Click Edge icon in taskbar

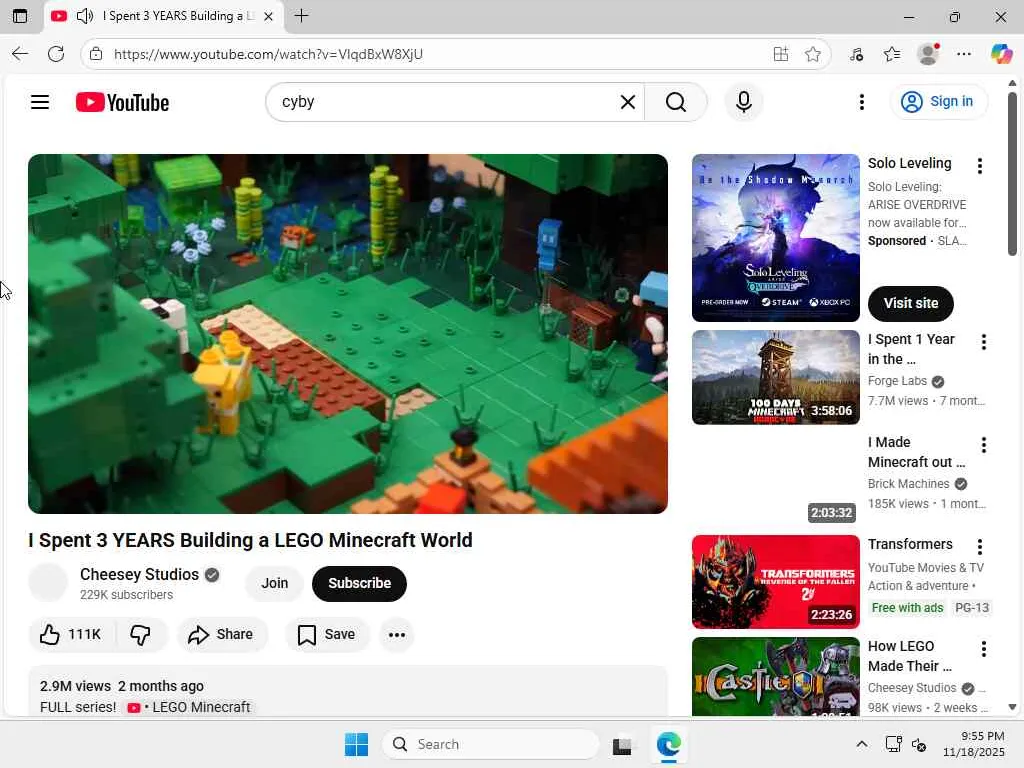668,744
